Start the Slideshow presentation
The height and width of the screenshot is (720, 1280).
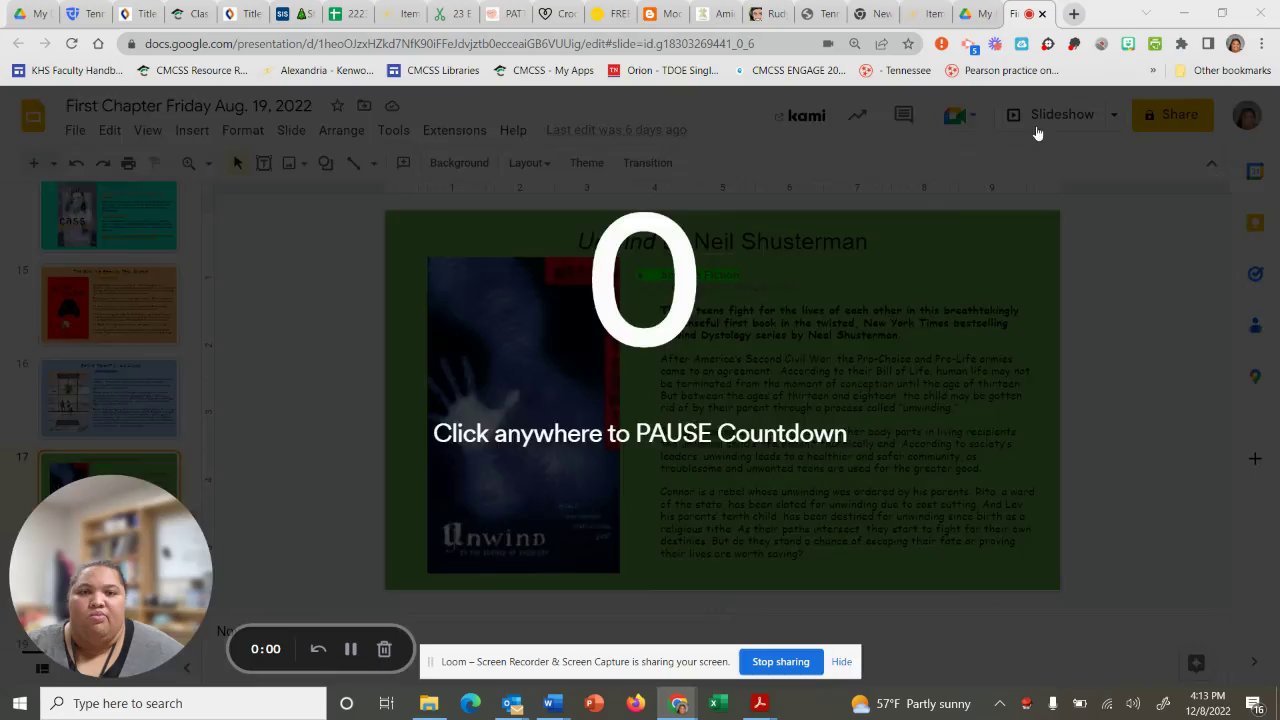click(x=1050, y=115)
